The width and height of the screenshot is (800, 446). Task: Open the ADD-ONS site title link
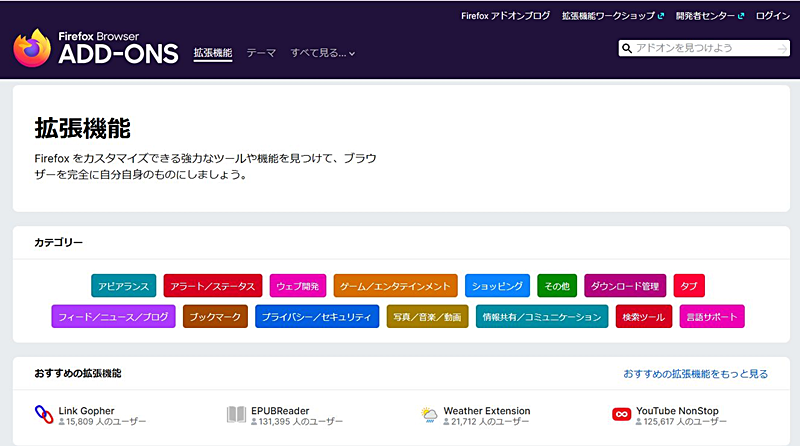(118, 48)
